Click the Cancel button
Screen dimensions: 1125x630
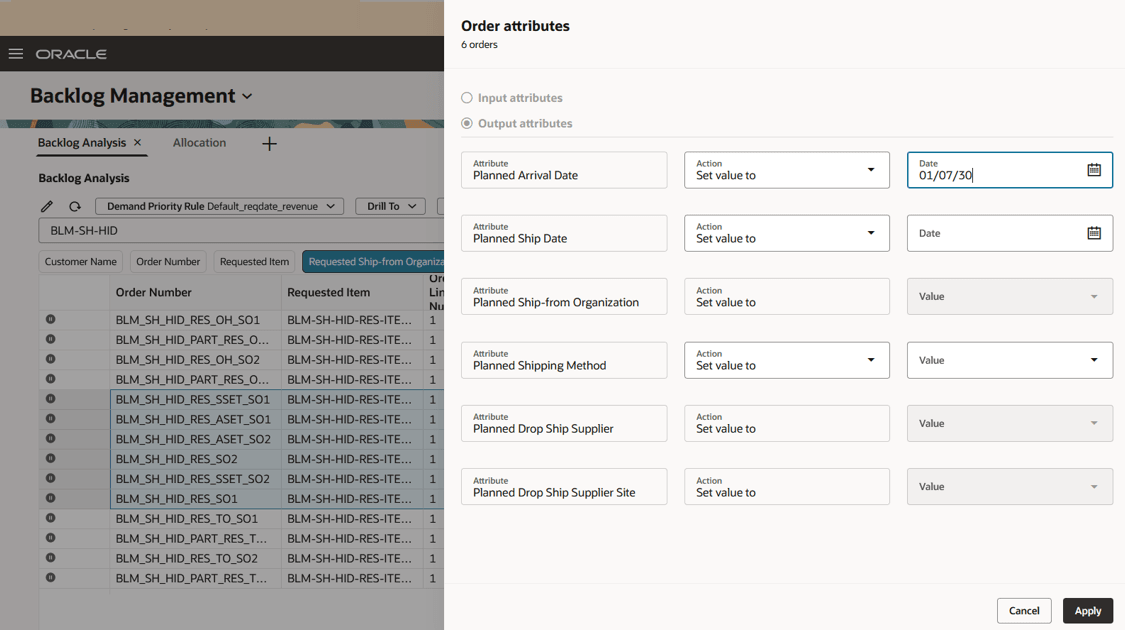coord(1024,611)
